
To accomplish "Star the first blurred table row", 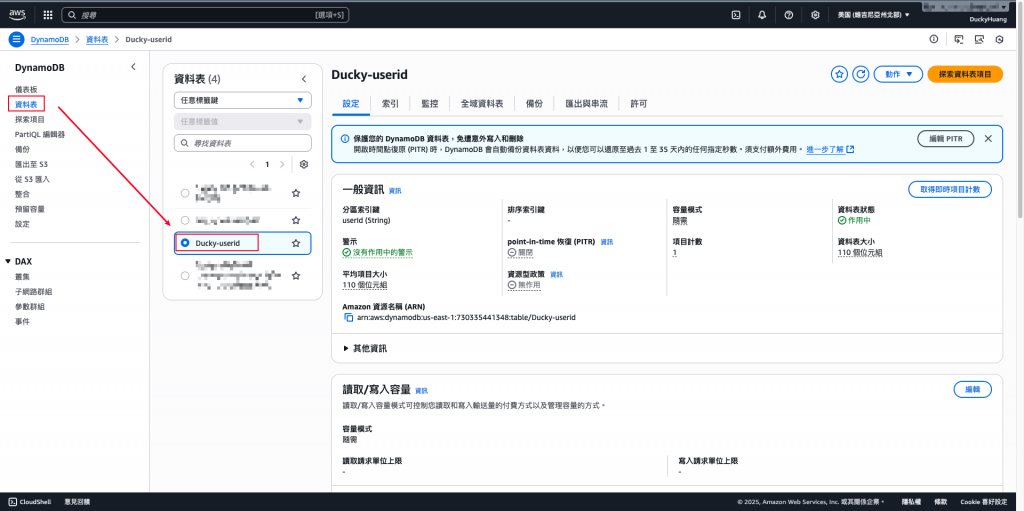I will 296,193.
